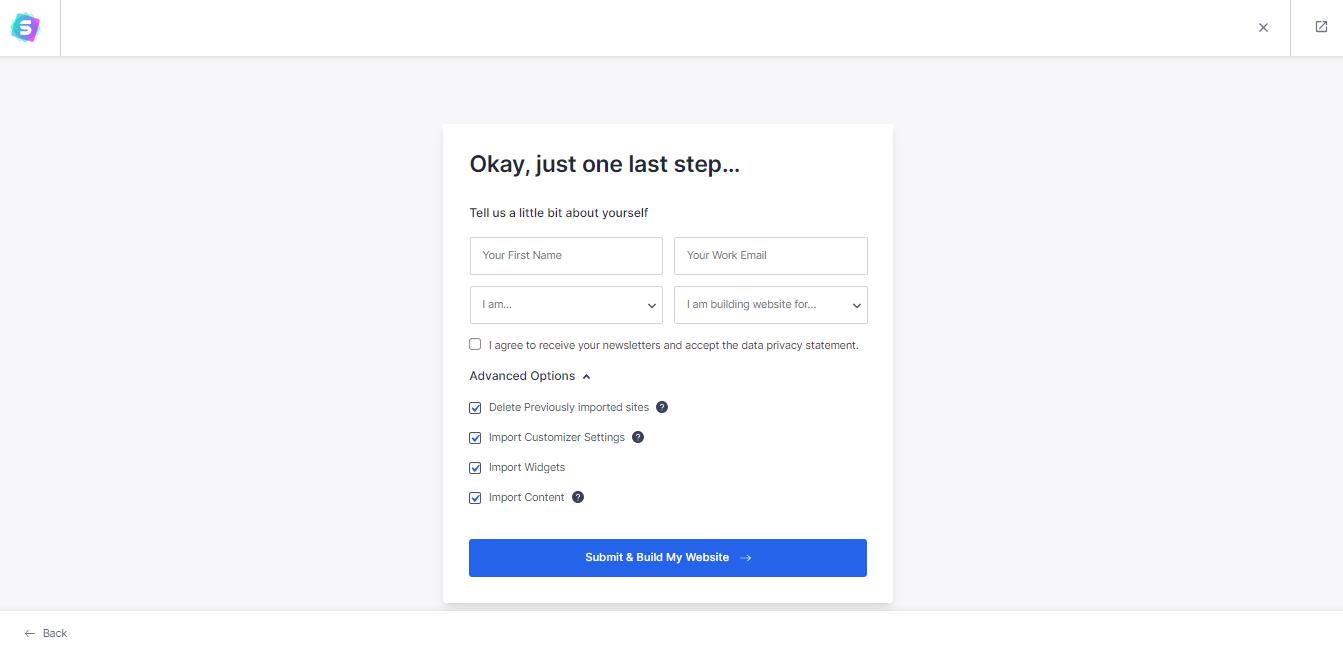Click the arrow on the Submit button
The width and height of the screenshot is (1343, 655).
745,558
